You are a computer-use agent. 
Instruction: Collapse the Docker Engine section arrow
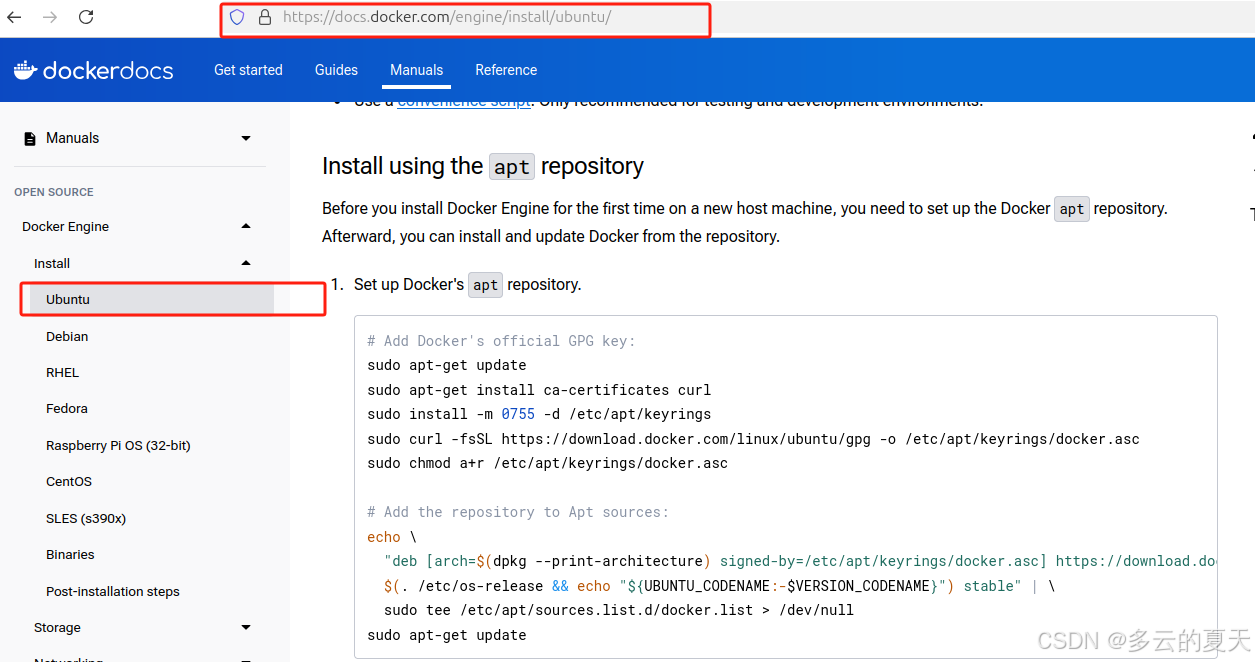point(246,227)
